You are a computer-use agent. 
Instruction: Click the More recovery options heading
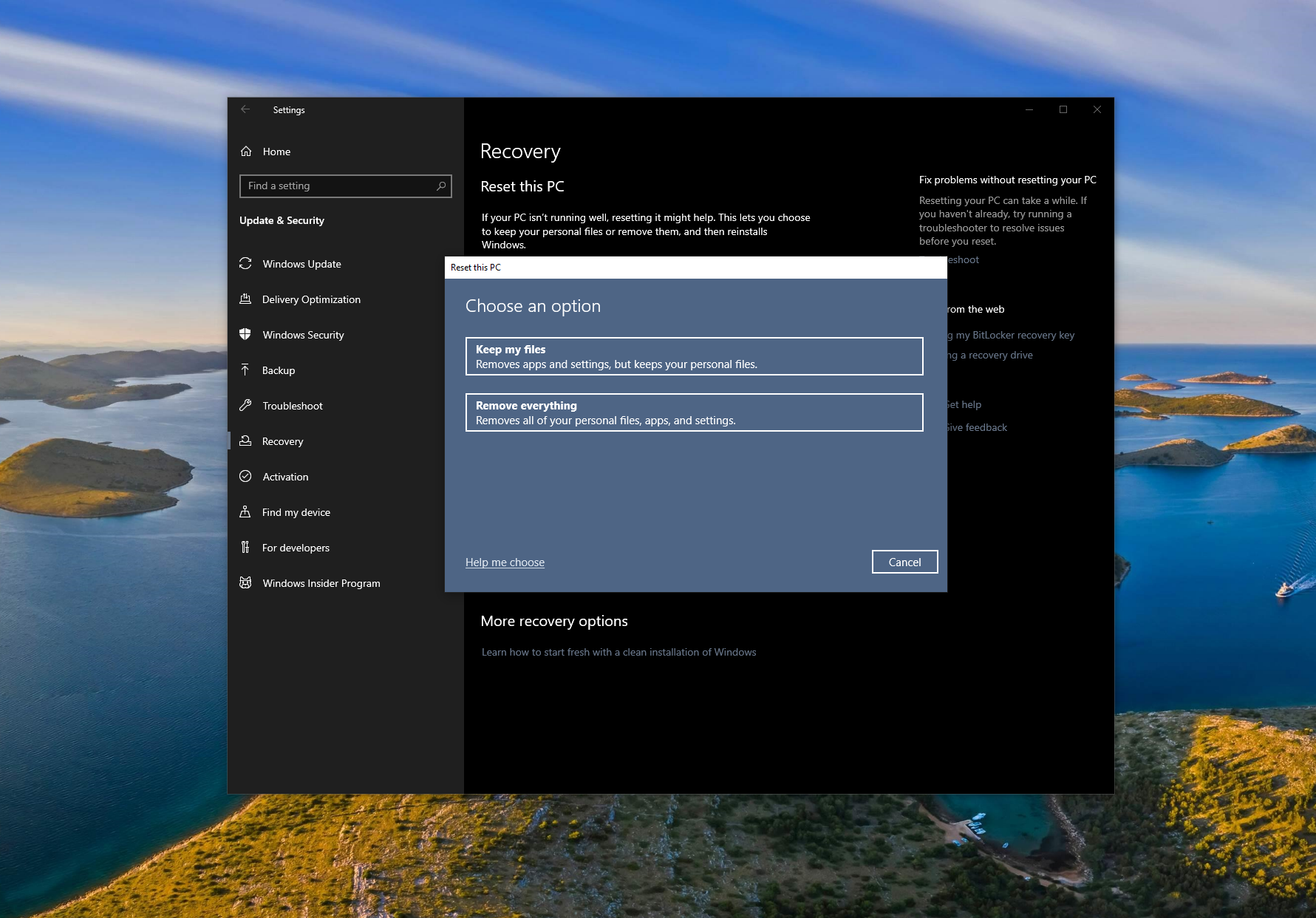554,621
